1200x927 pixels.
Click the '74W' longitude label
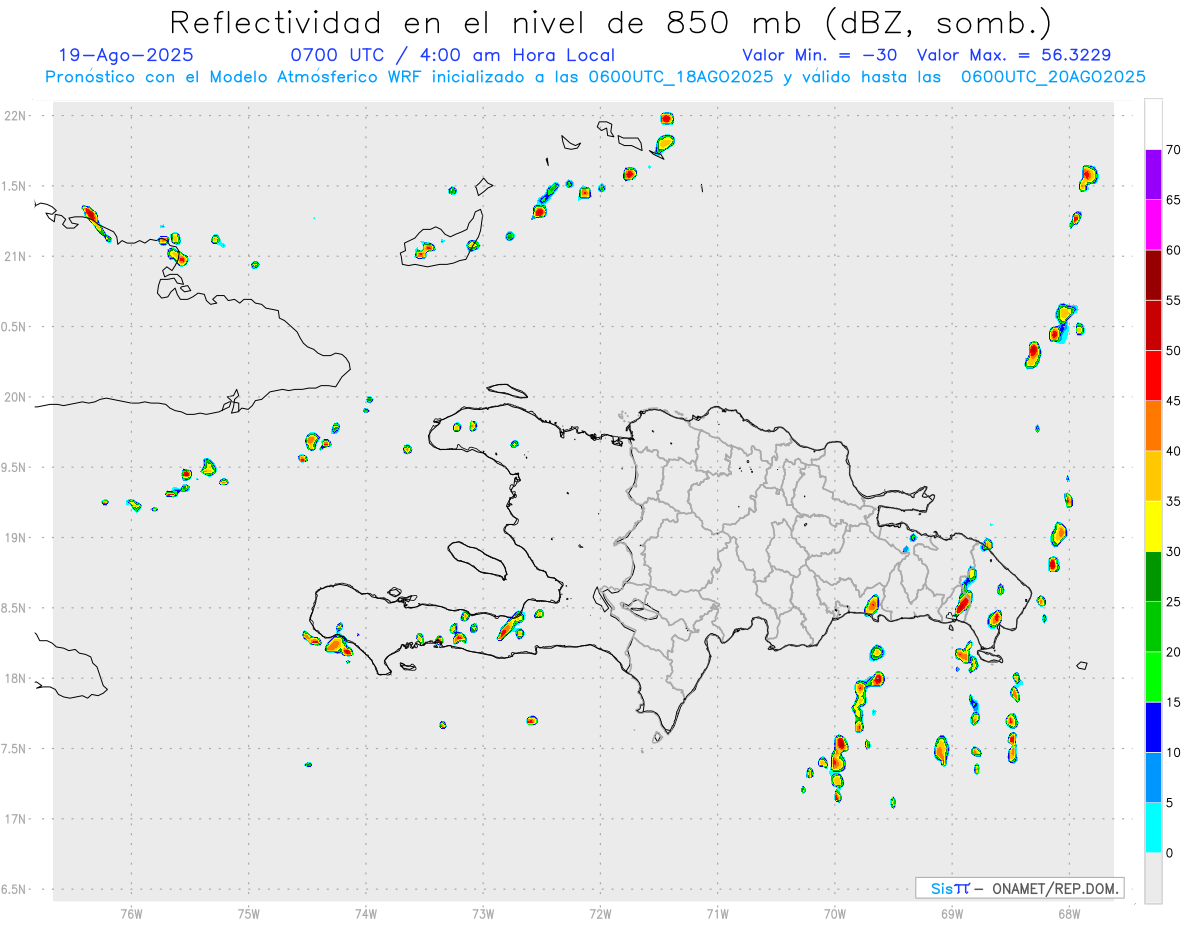366,913
